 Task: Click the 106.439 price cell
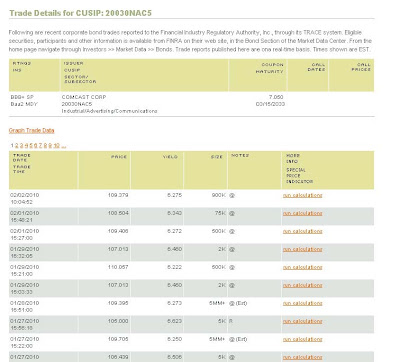pos(118,357)
